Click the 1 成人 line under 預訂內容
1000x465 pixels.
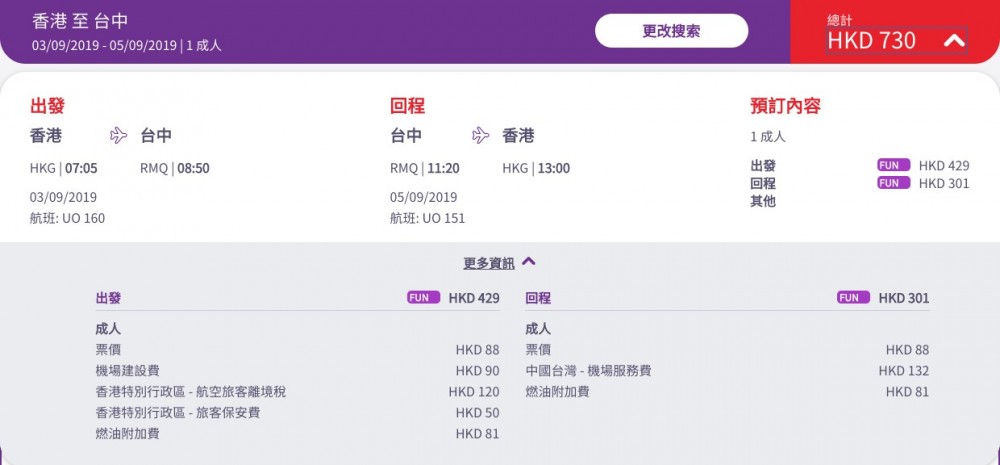pos(768,137)
